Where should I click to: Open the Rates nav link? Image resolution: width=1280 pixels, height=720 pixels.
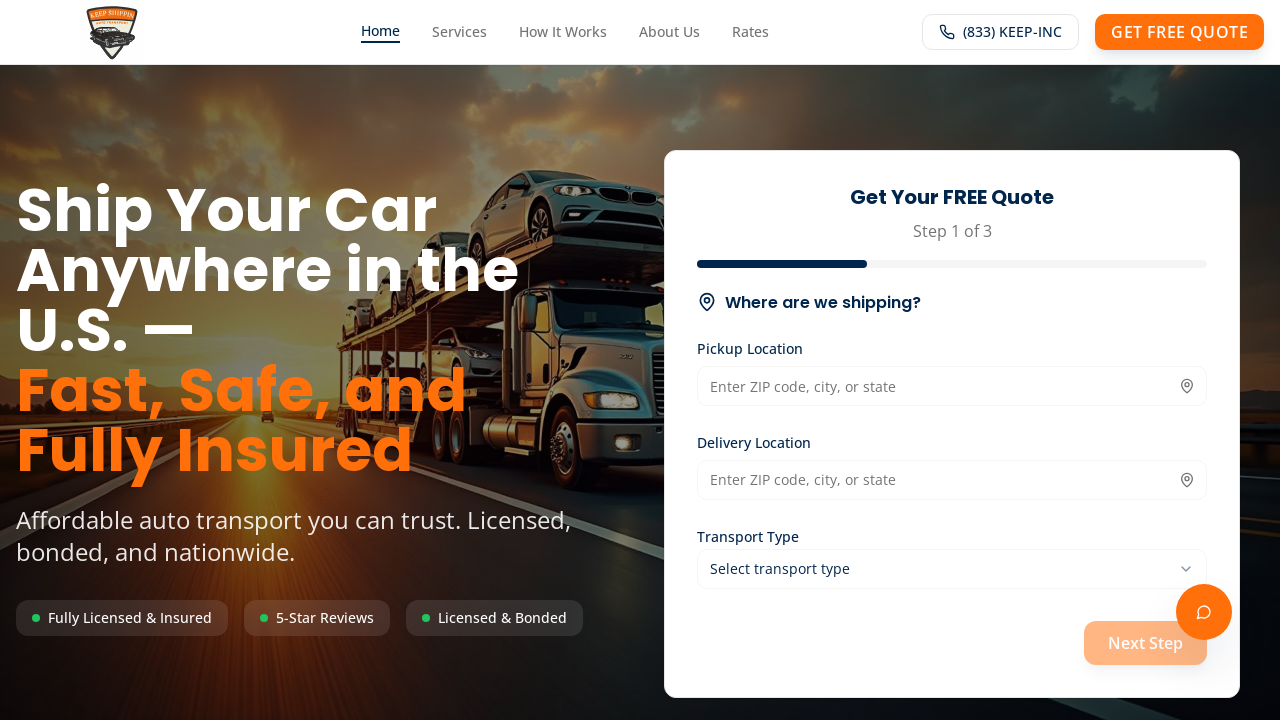click(x=750, y=32)
